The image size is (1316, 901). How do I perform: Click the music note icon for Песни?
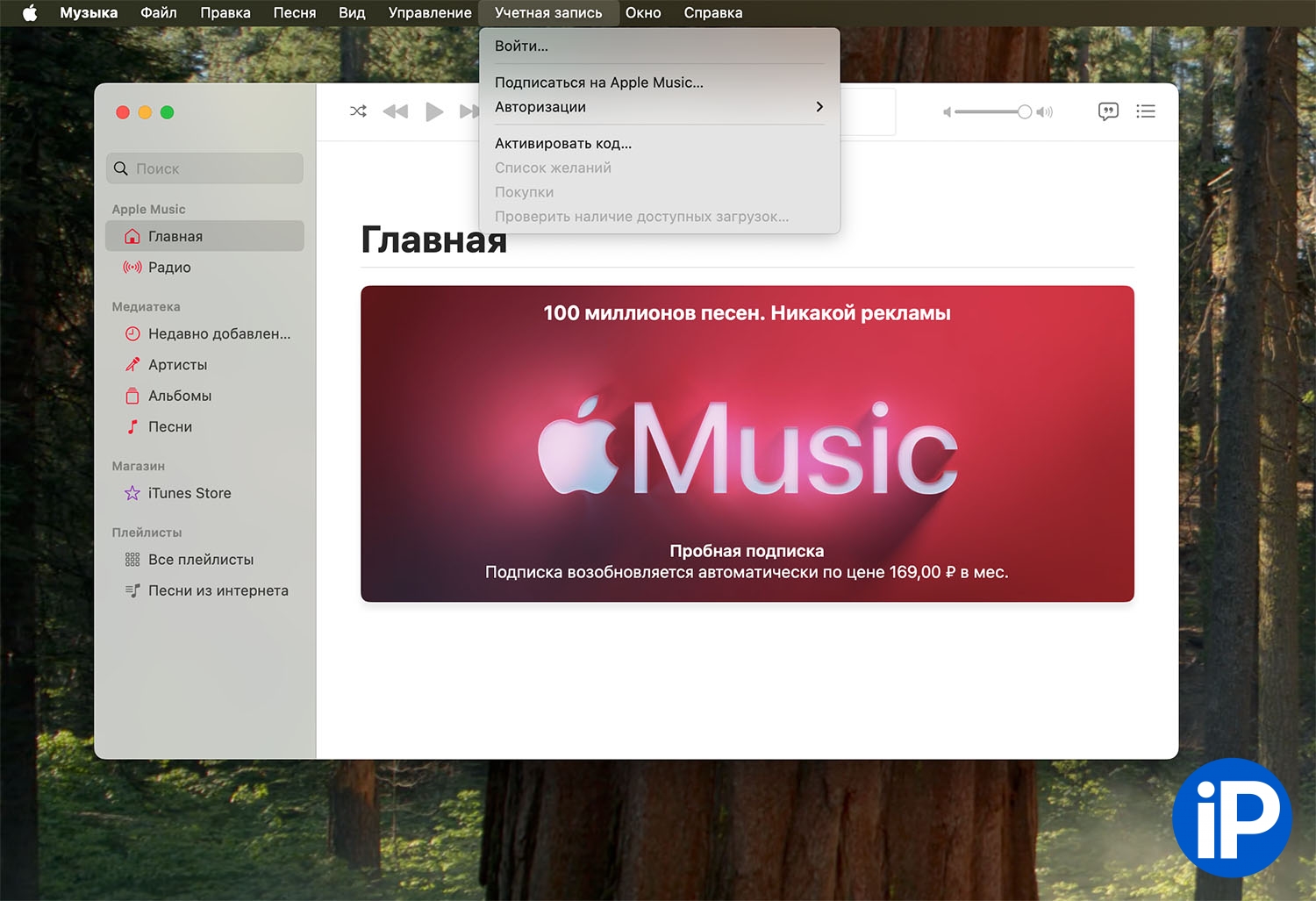pyautogui.click(x=132, y=426)
